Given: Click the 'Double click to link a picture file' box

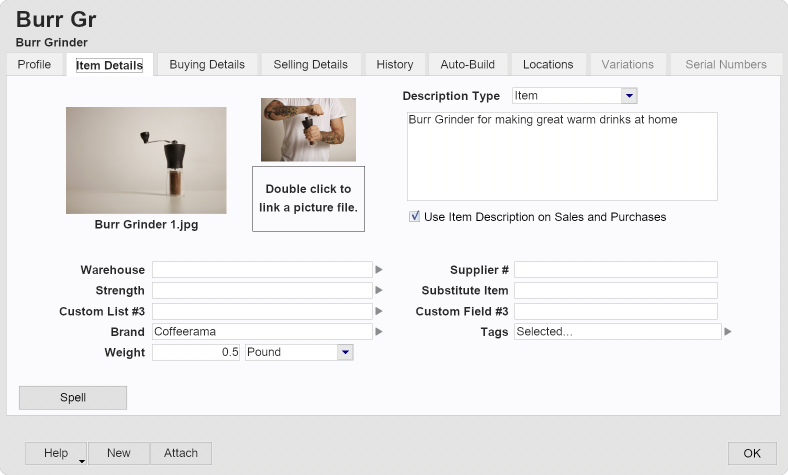Looking at the screenshot, I should point(309,199).
